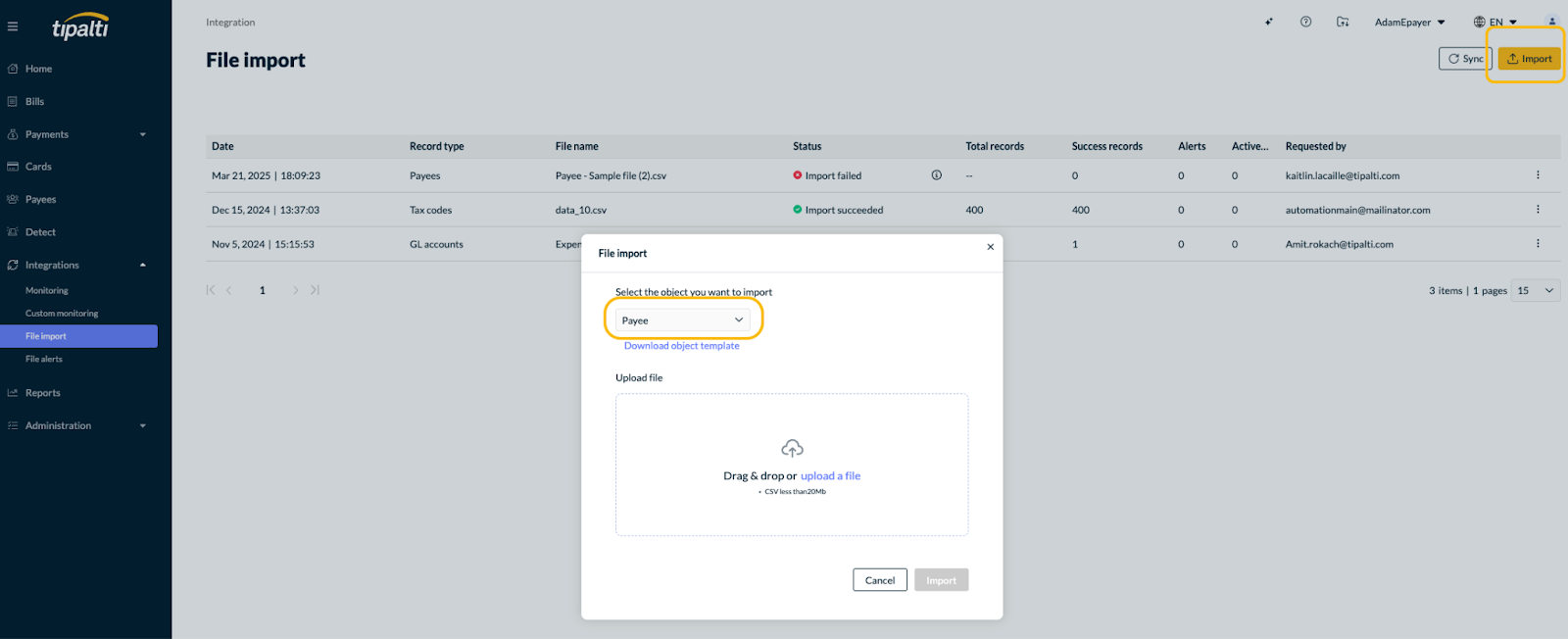
Task: Go to first page of the table
Action: tap(211, 290)
